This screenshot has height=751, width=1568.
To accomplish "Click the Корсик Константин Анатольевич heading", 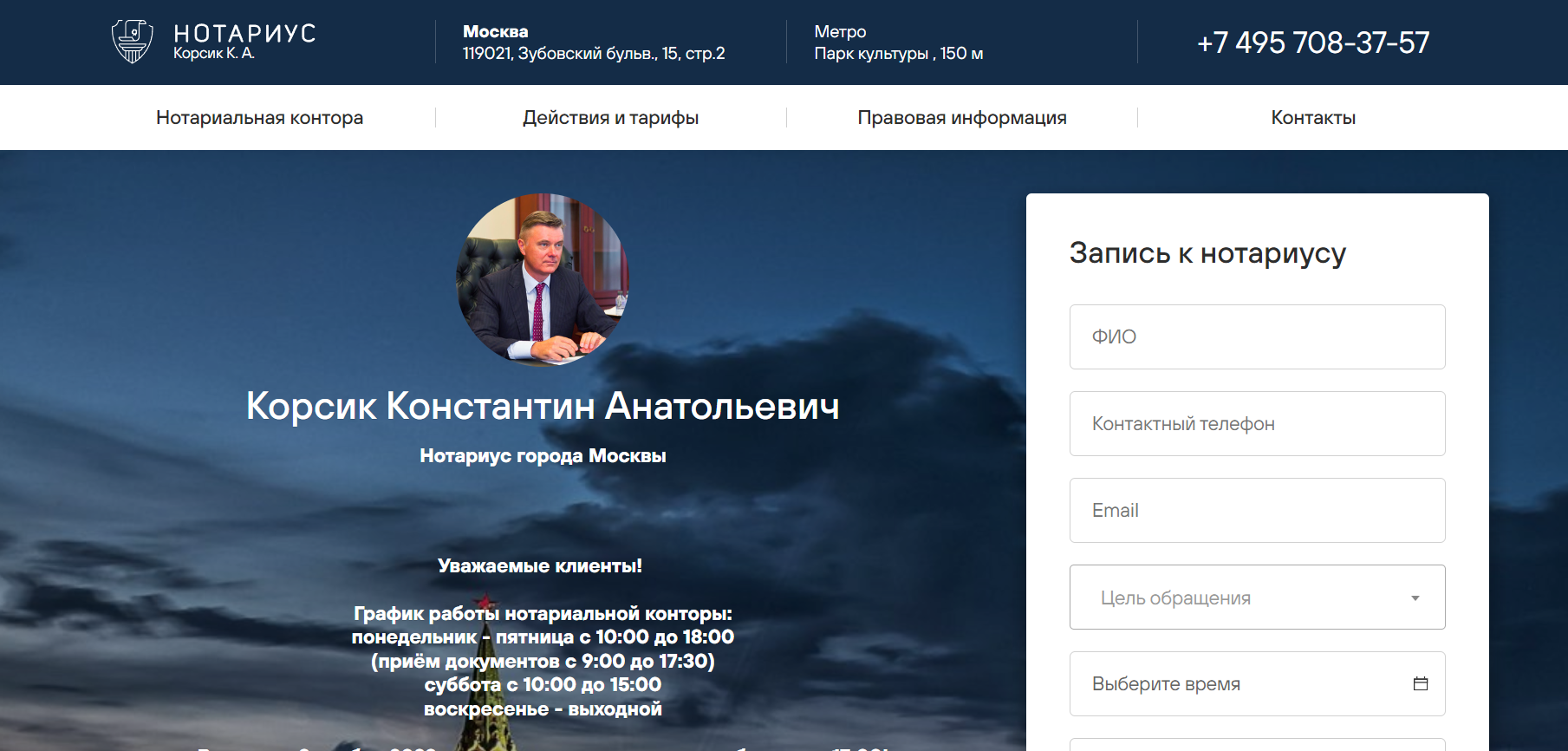I will point(543,406).
